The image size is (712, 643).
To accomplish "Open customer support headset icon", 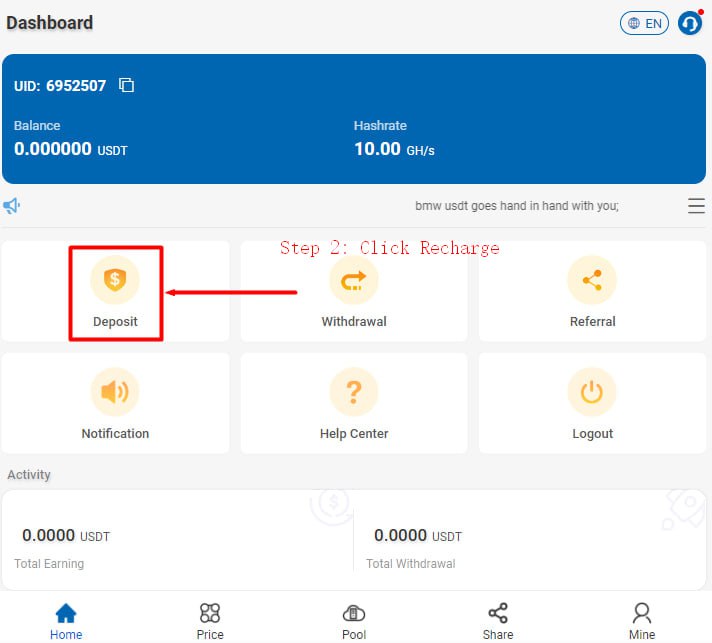I will tap(690, 22).
